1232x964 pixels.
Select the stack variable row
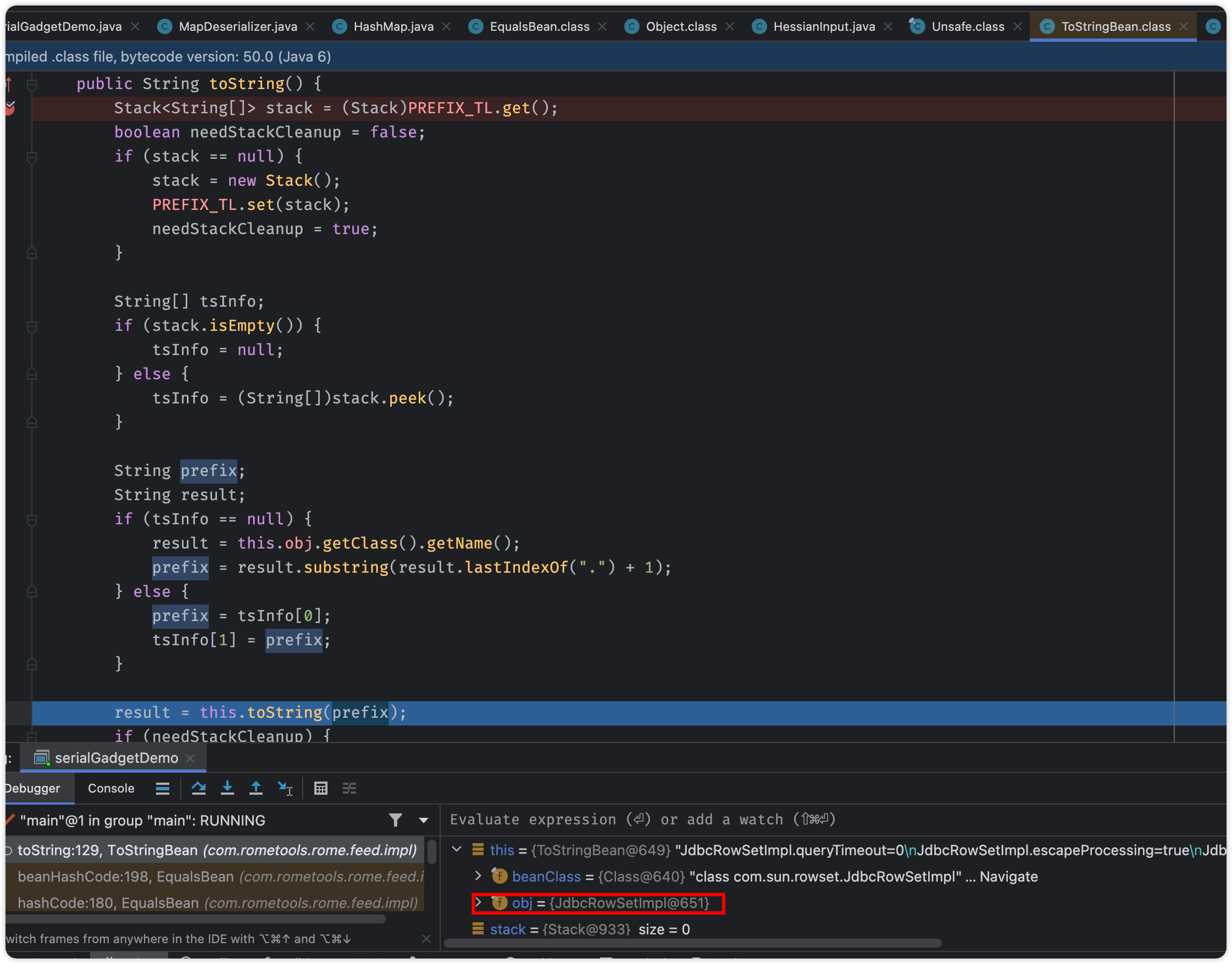[834, 929]
